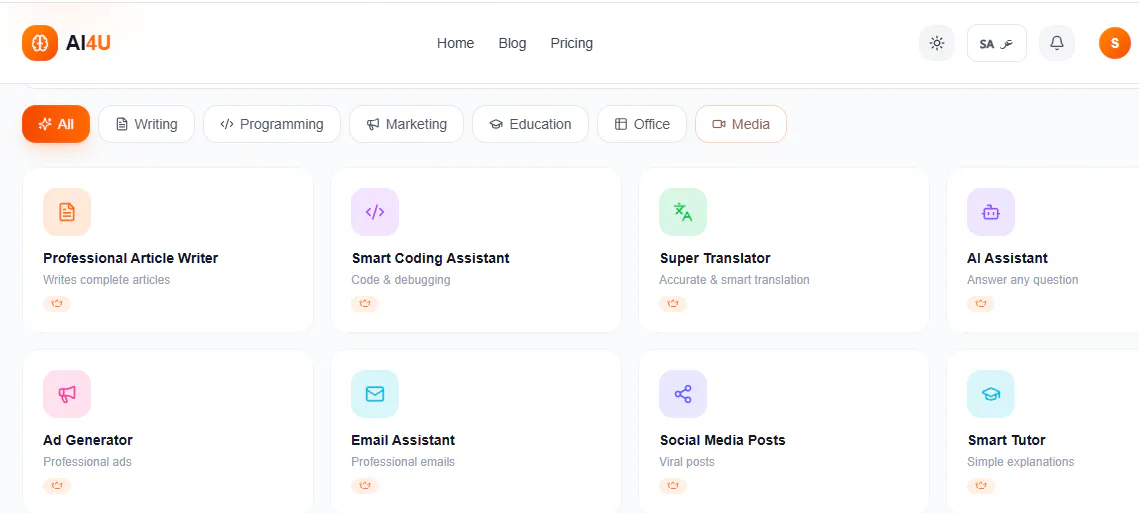Image resolution: width=1139 pixels, height=513 pixels.
Task: Open Social Media Posts tool title
Action: pyautogui.click(x=723, y=440)
